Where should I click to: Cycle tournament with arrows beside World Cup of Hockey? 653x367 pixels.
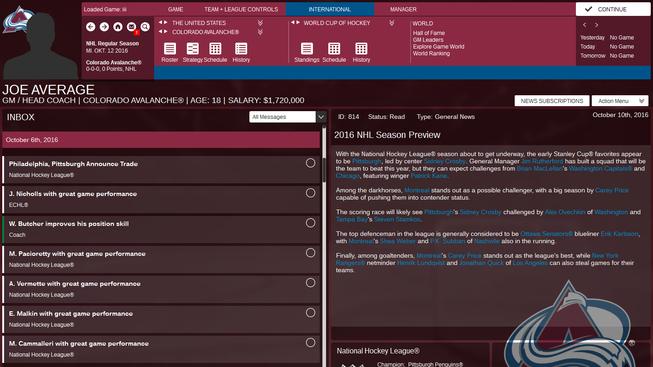295,22
